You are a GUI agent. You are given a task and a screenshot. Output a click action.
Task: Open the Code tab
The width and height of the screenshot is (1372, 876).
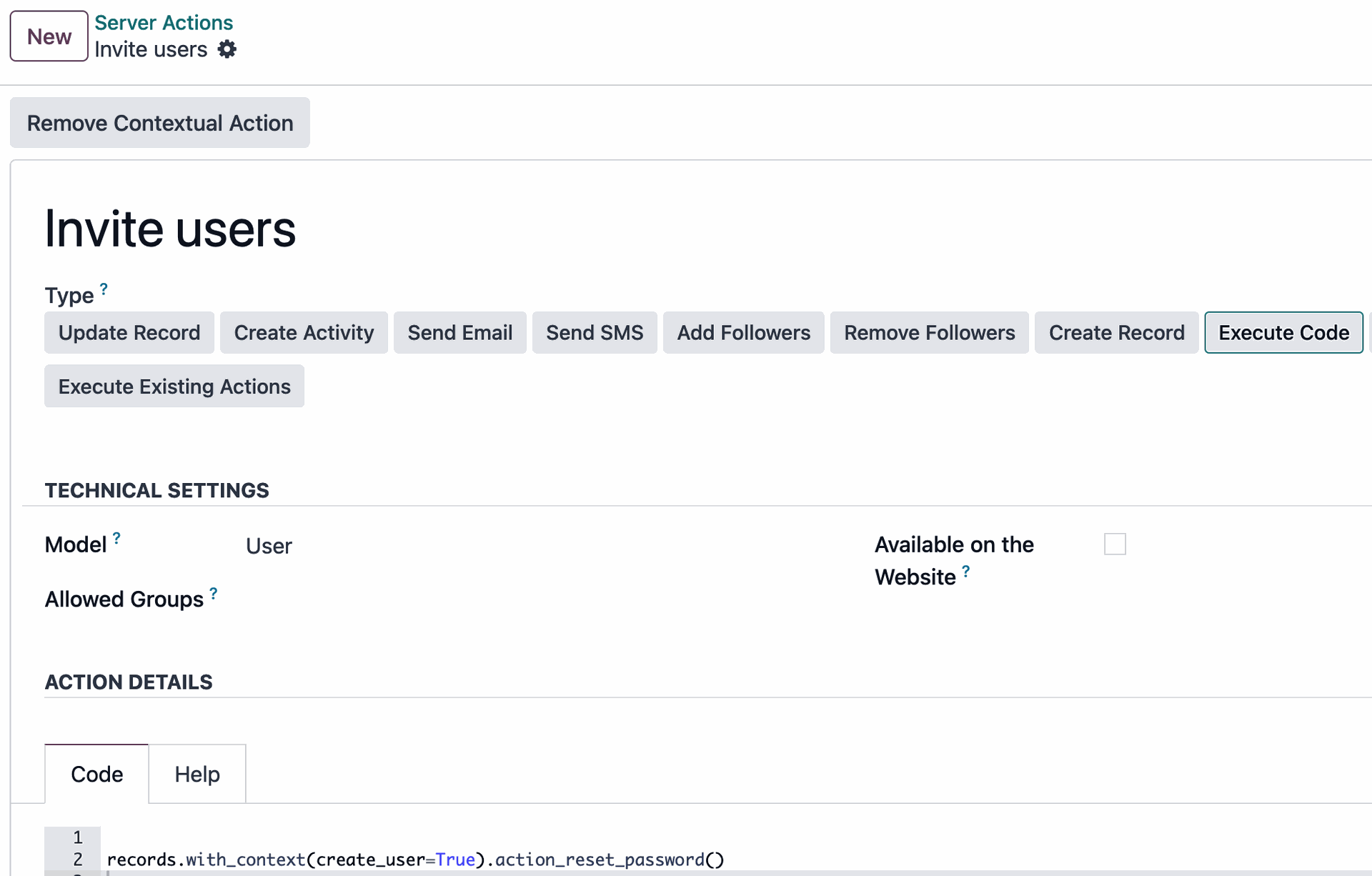(97, 774)
